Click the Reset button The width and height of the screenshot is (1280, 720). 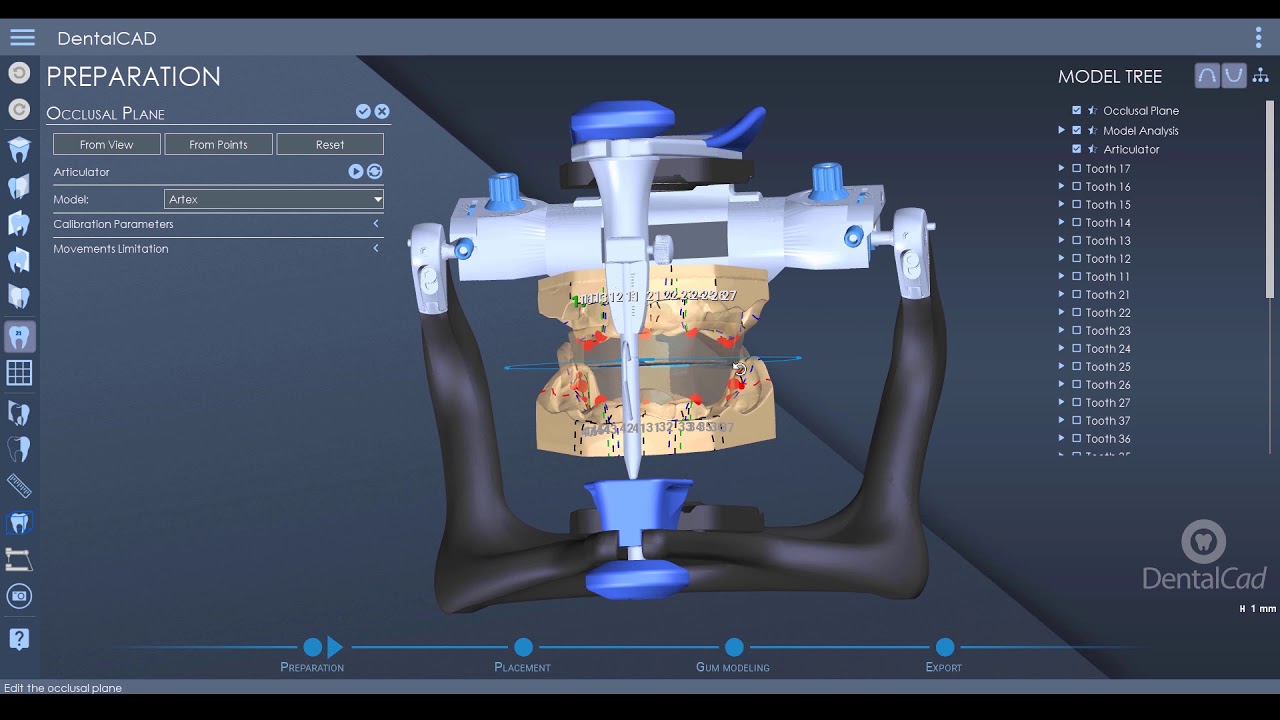330,144
